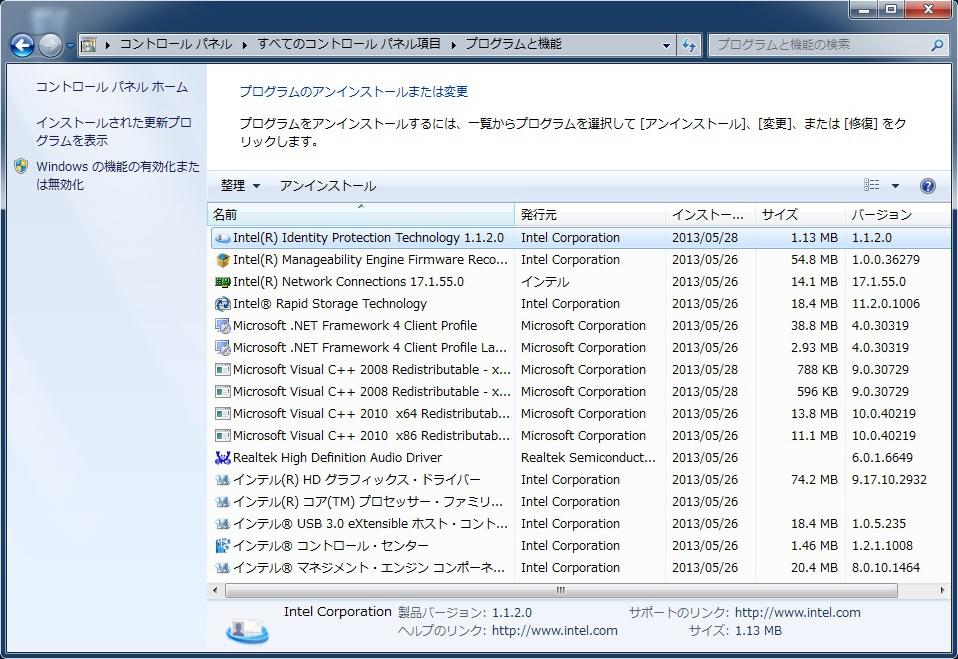This screenshot has height=659, width=958.
Task: Click the Forward navigation arrow button
Action: point(50,45)
